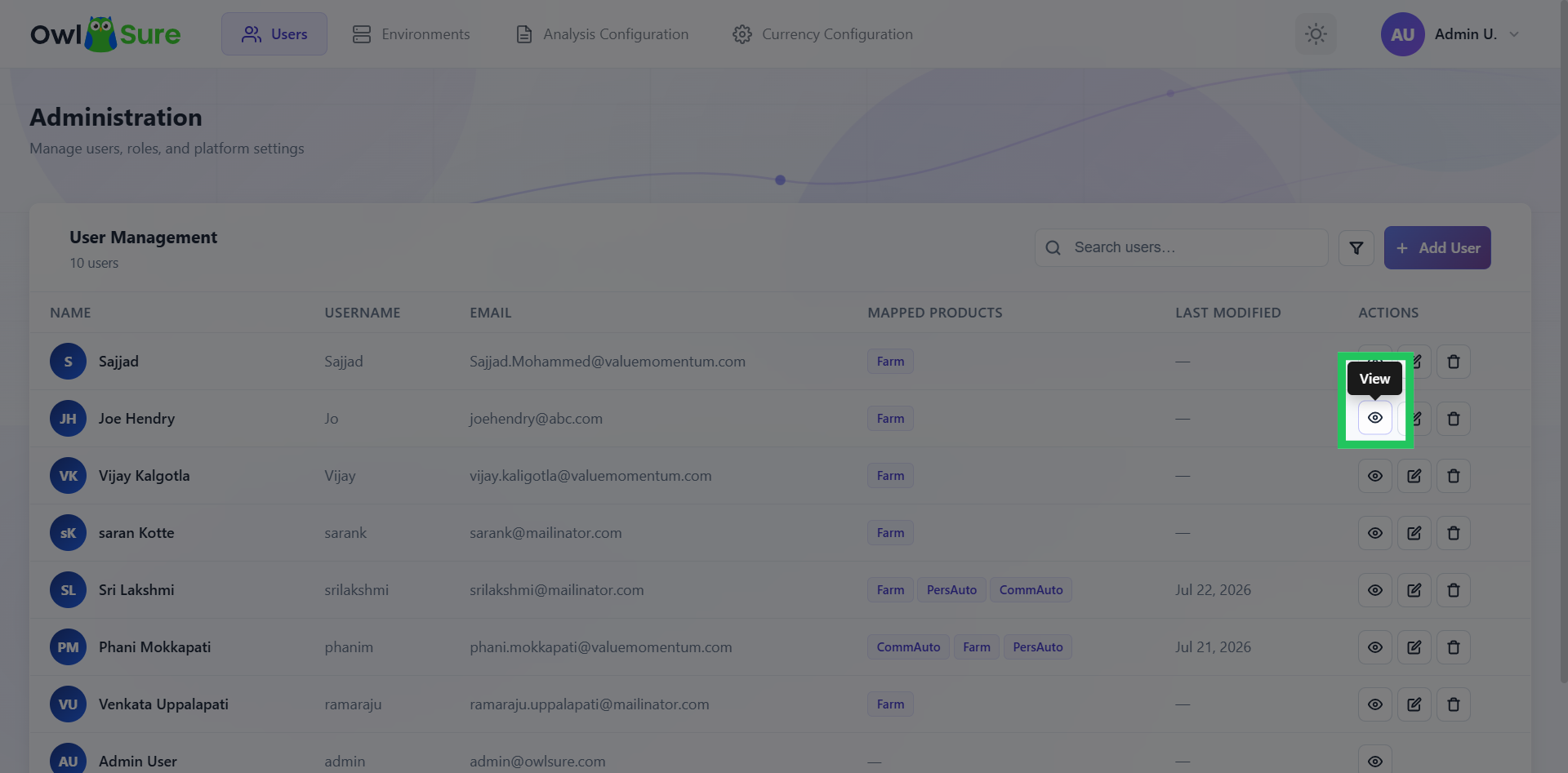View saran Kotte's details
The width and height of the screenshot is (1568, 773).
pyautogui.click(x=1375, y=533)
